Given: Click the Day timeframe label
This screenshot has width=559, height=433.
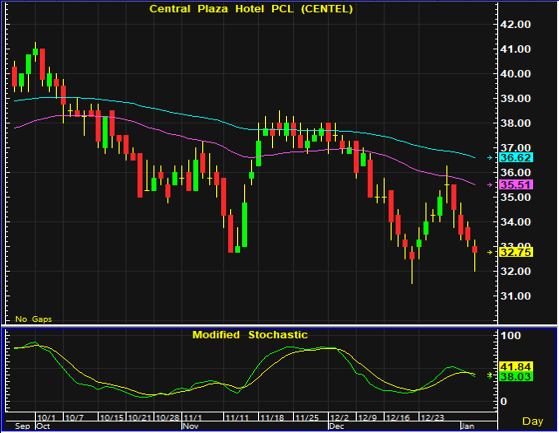Looking at the screenshot, I should 533,421.
